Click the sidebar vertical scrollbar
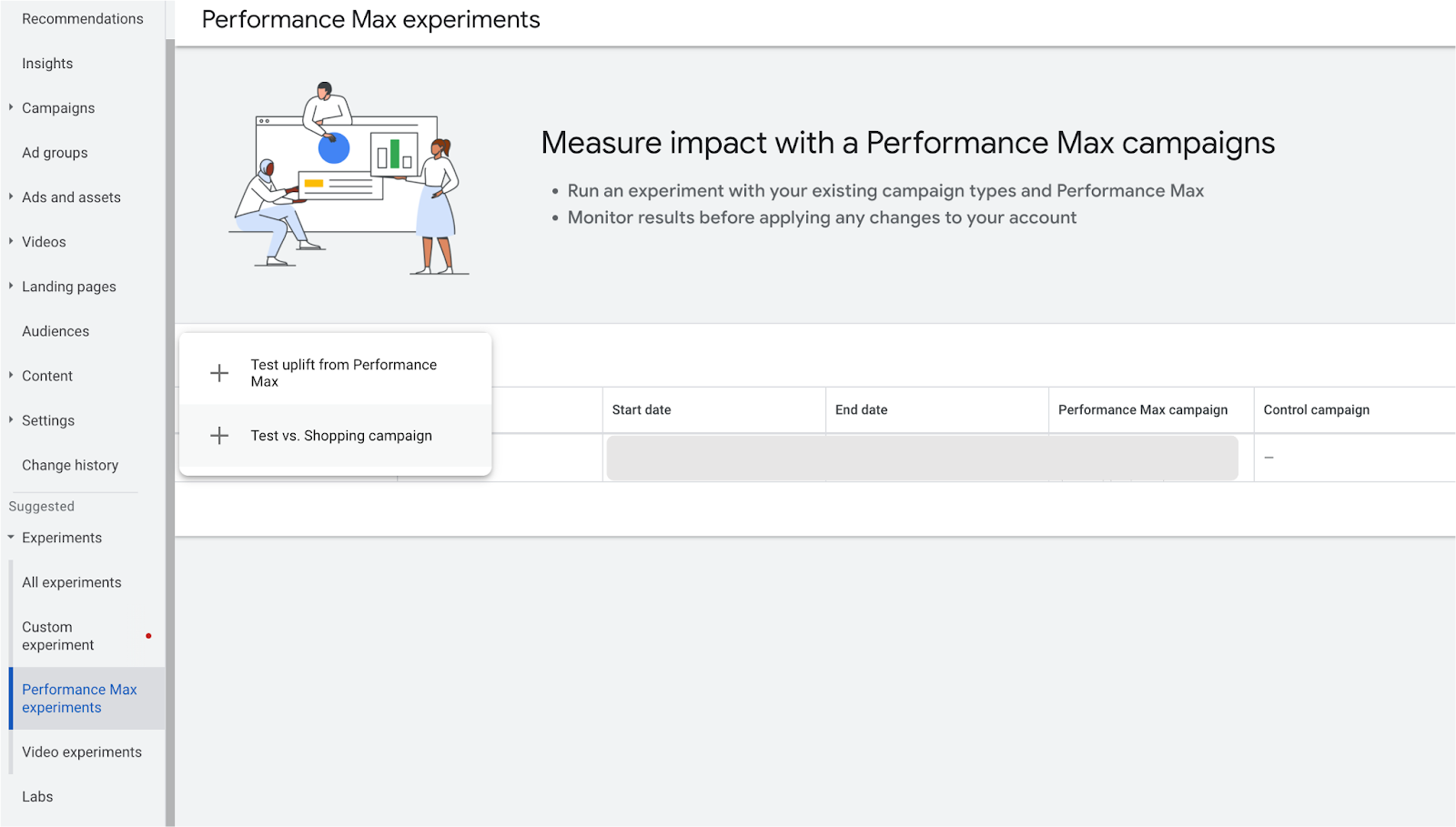 tap(170, 432)
